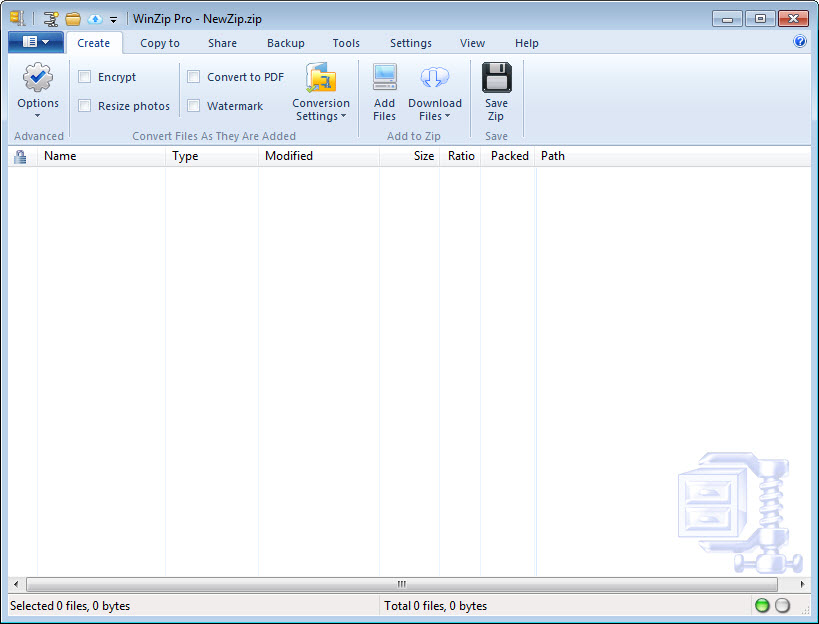This screenshot has height=624, width=819.
Task: Enable the Encrypt checkbox
Action: [x=85, y=77]
